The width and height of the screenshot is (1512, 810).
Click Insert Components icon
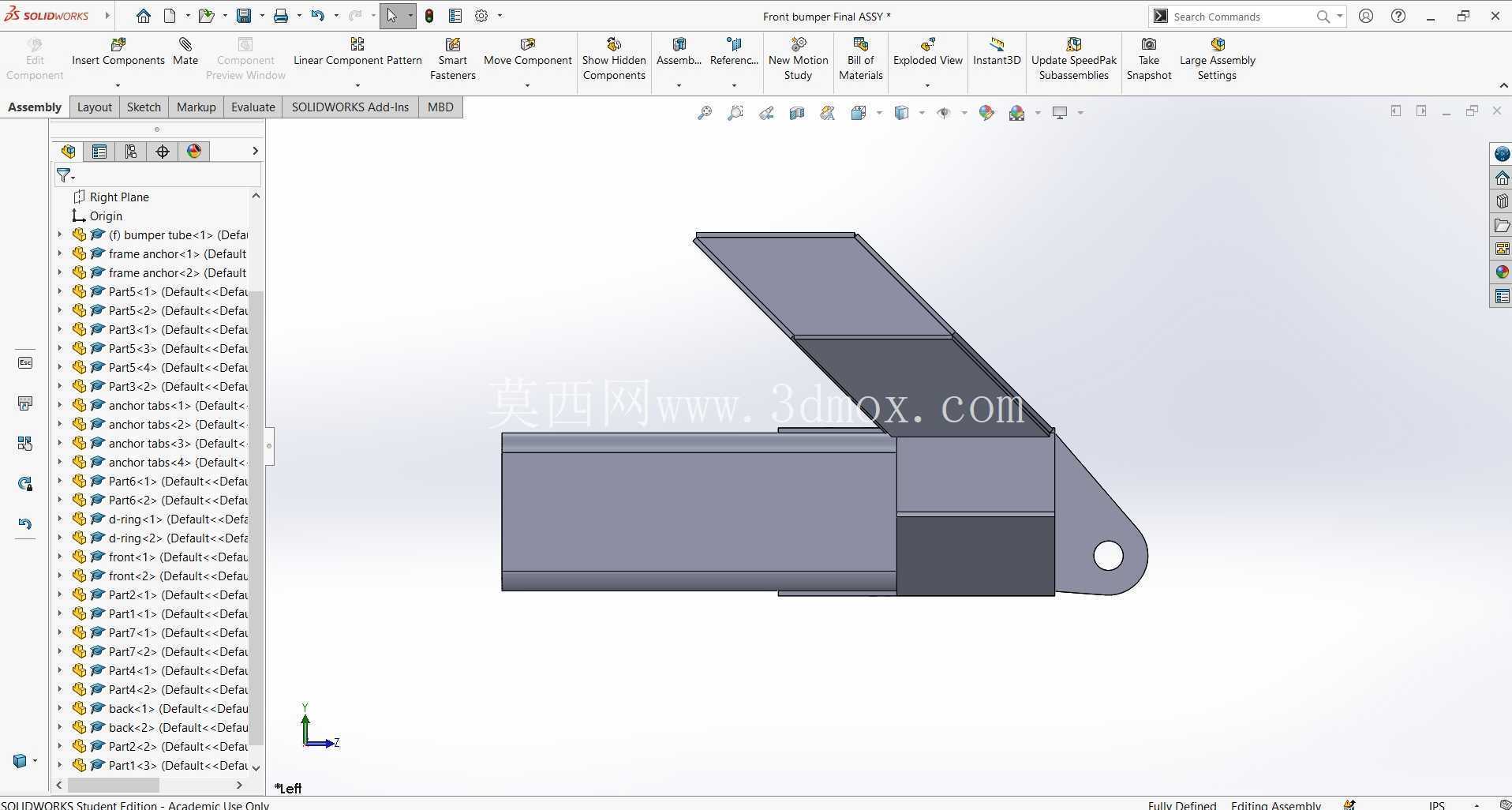point(118,44)
